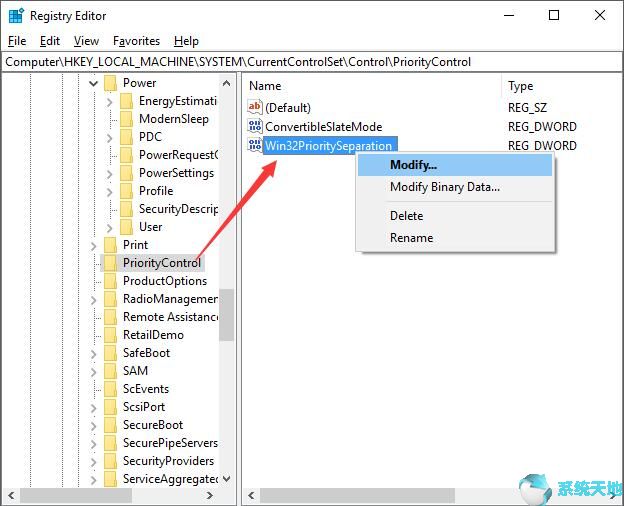Click the Win32PrioritySeparation DWORD icon
This screenshot has height=506, width=624.
tap(255, 146)
